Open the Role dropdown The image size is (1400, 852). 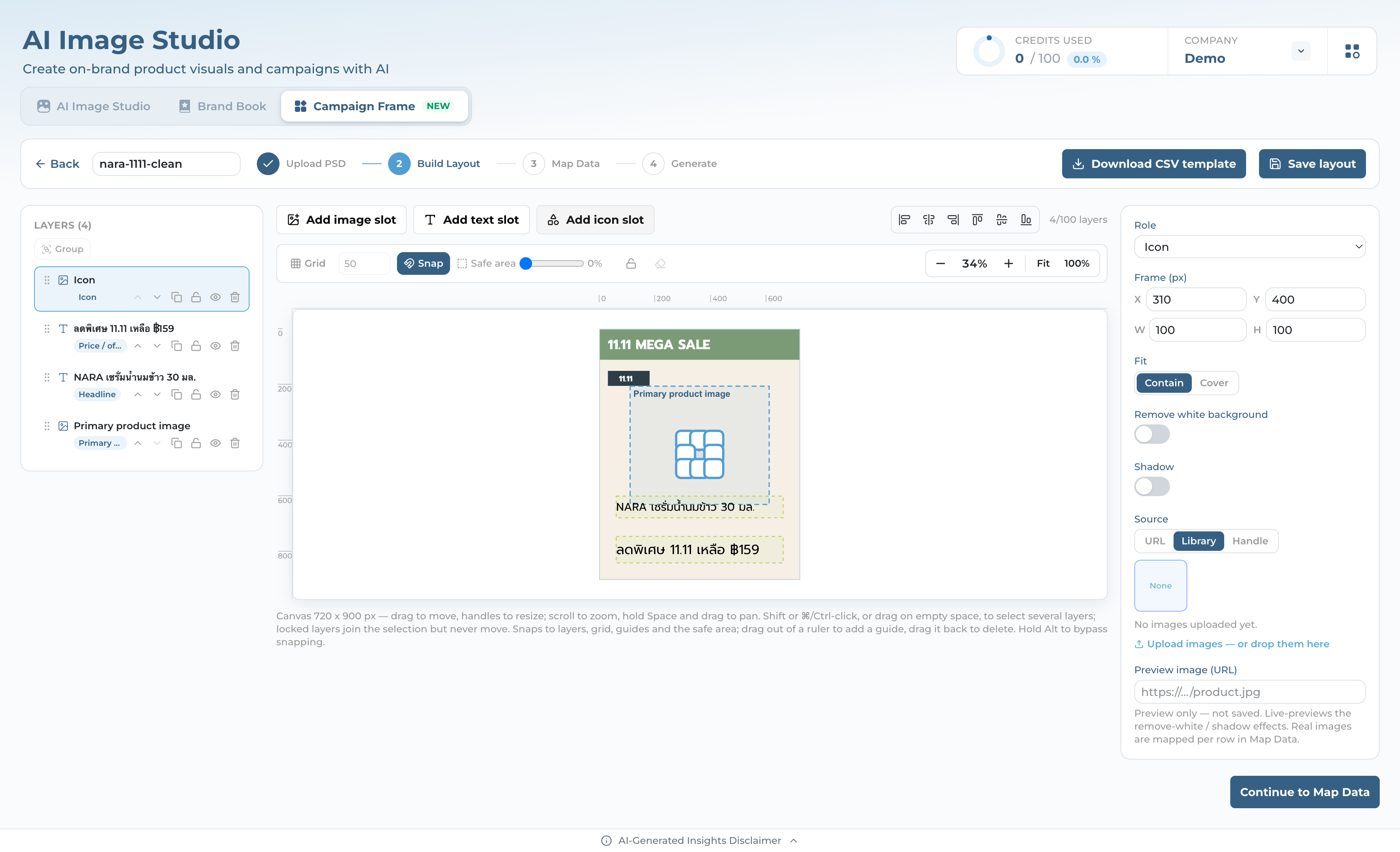point(1249,247)
